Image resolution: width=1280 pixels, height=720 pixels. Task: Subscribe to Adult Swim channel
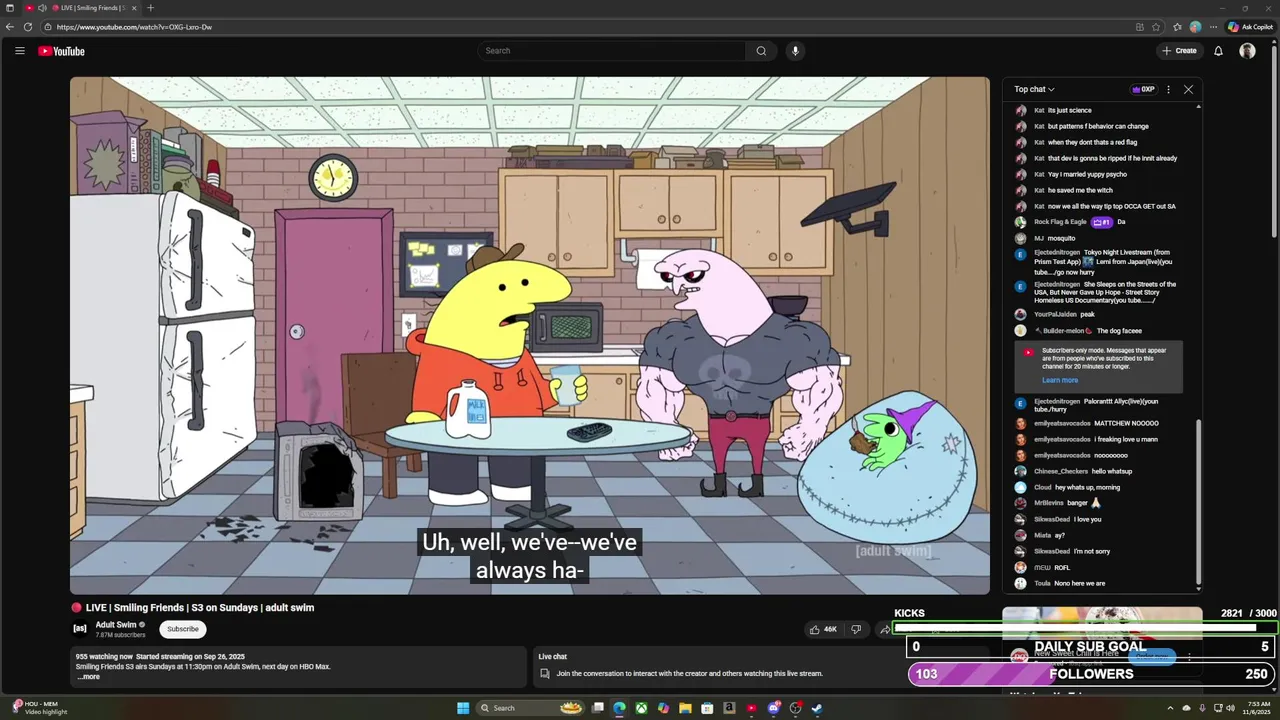[x=182, y=629]
